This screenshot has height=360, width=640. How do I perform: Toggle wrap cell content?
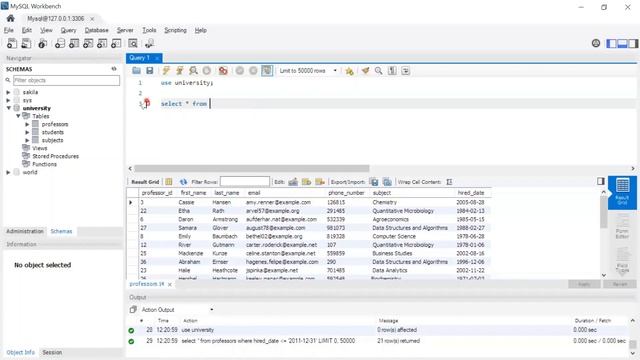tap(449, 182)
